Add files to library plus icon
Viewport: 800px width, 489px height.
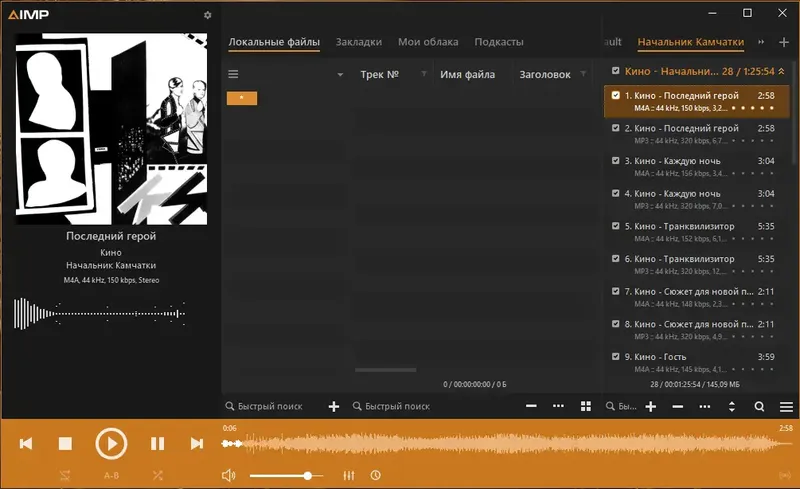pos(334,406)
